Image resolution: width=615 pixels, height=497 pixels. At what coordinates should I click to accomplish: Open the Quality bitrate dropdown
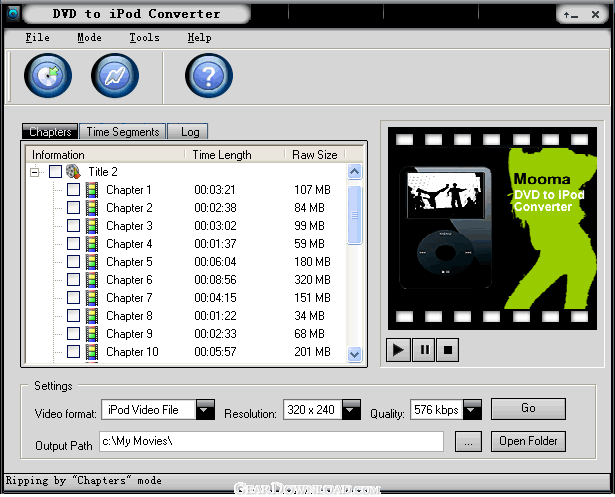[x=472, y=410]
